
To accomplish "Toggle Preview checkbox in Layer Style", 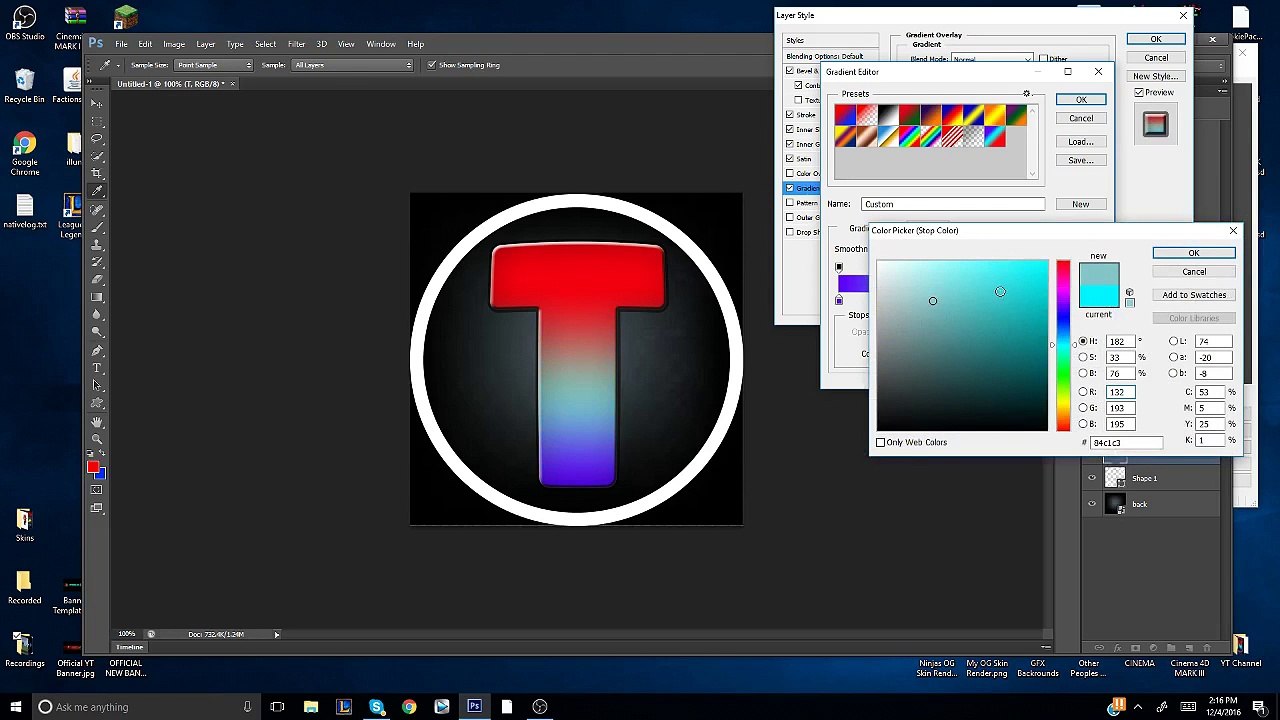I will click(1139, 92).
